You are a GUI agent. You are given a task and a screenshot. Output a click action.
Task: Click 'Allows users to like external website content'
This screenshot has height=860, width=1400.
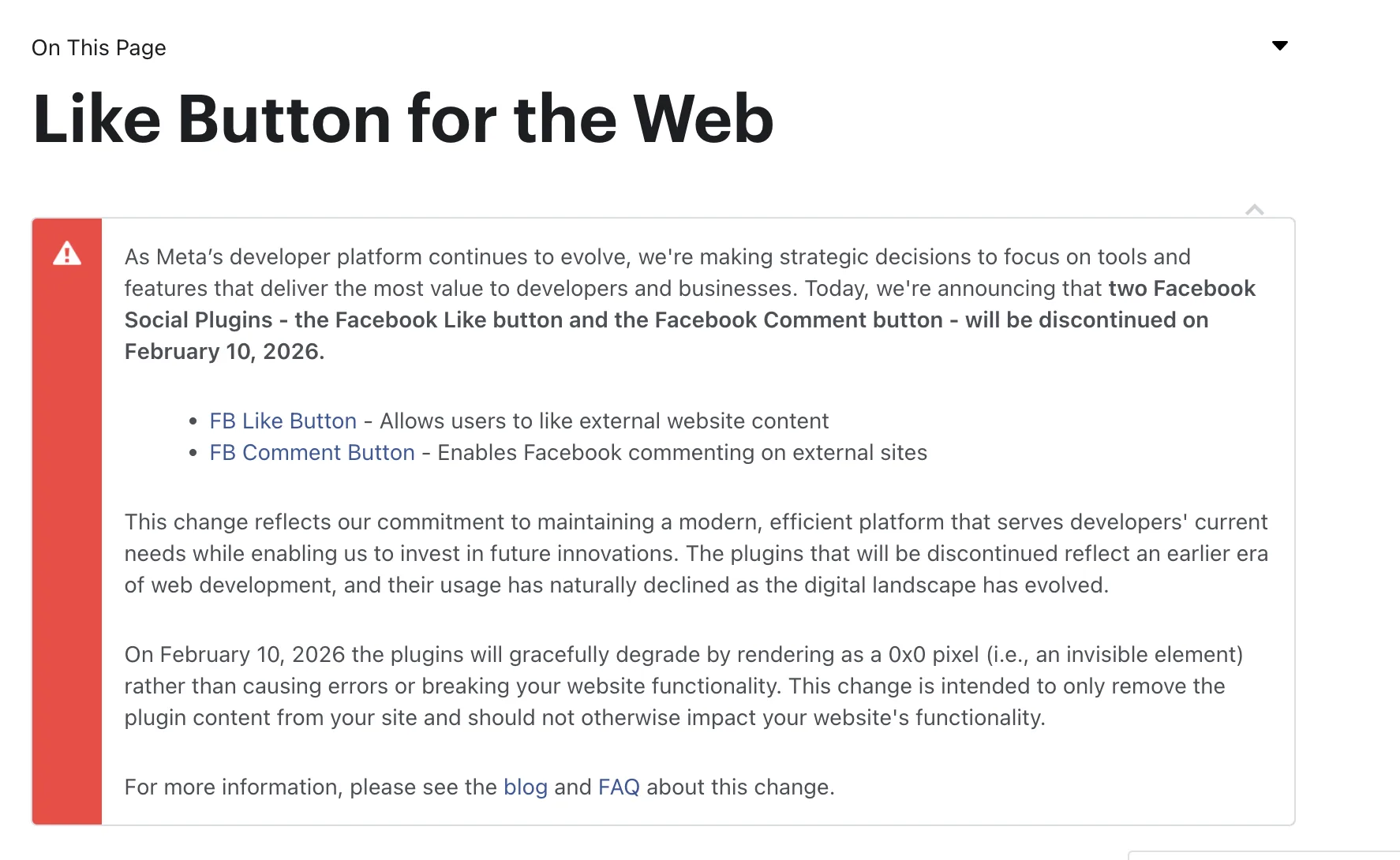point(604,421)
